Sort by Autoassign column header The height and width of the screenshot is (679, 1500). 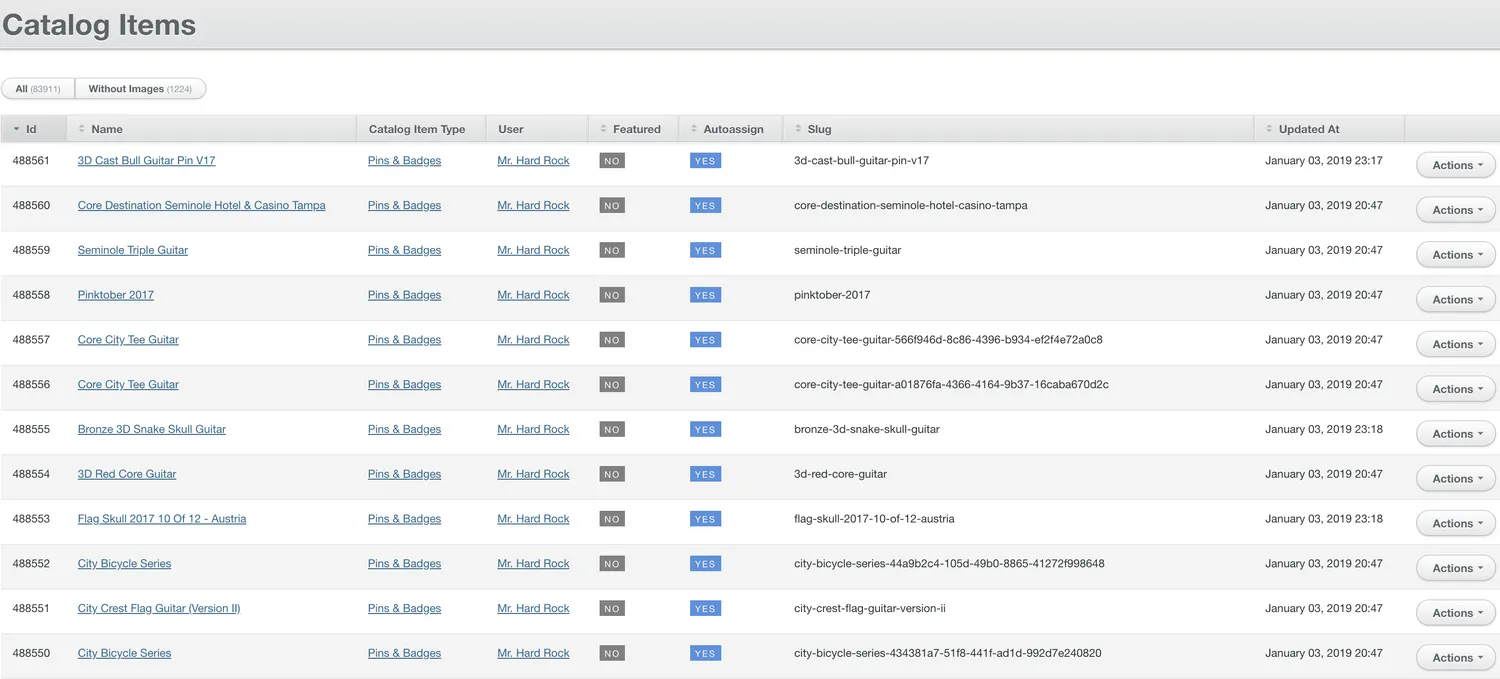pos(732,129)
